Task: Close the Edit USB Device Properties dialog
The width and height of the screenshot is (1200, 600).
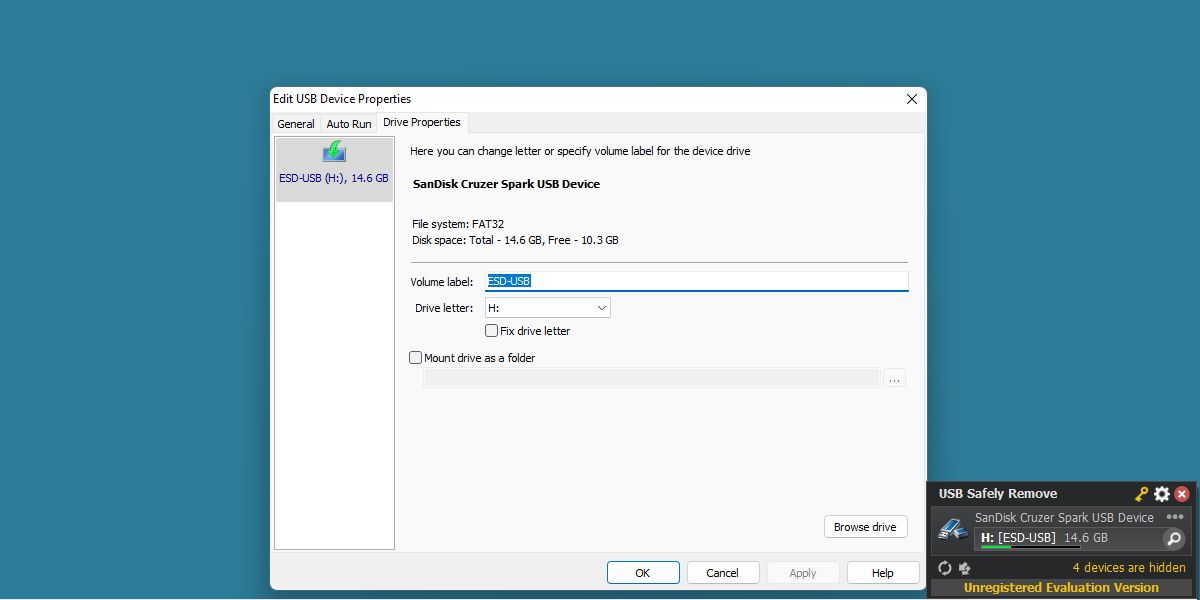Action: 911,99
